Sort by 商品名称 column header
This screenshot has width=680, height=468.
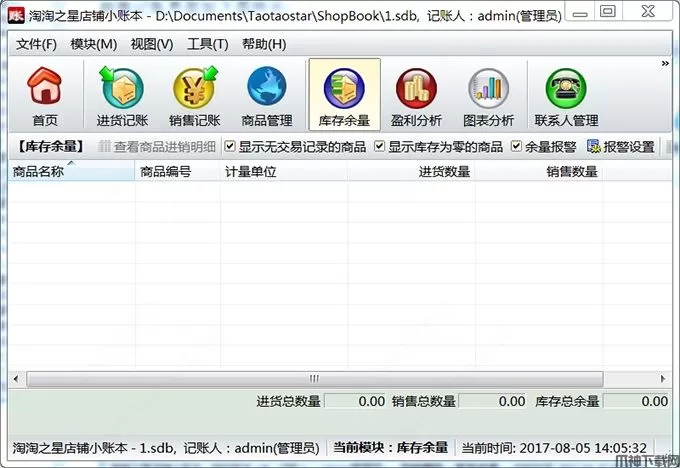[72, 171]
